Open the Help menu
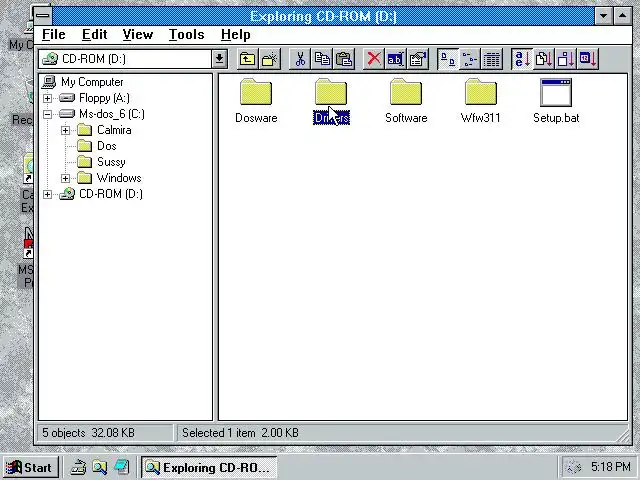The height and width of the screenshot is (480, 640). [236, 35]
